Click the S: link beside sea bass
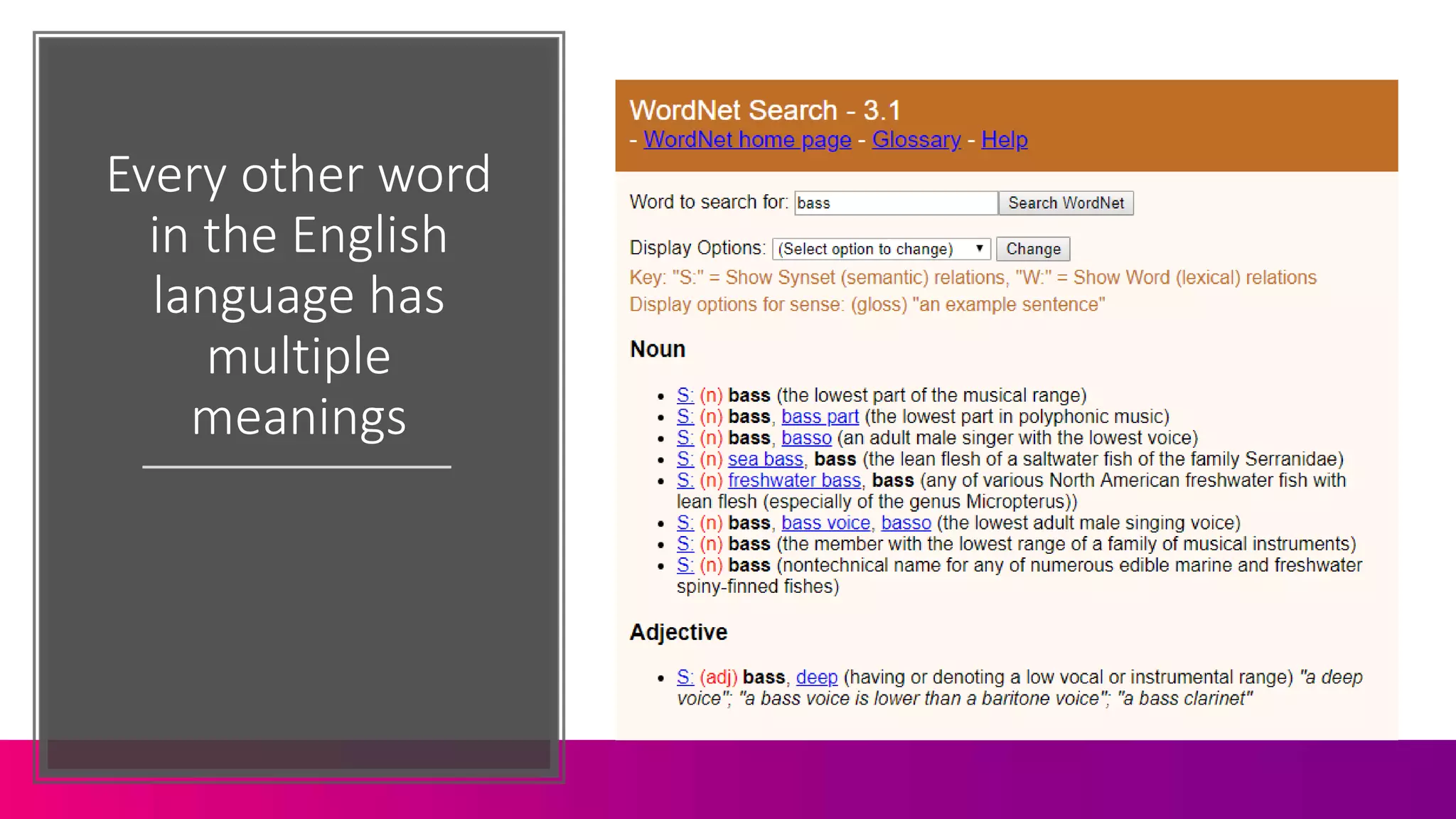1456x819 pixels. click(x=685, y=459)
